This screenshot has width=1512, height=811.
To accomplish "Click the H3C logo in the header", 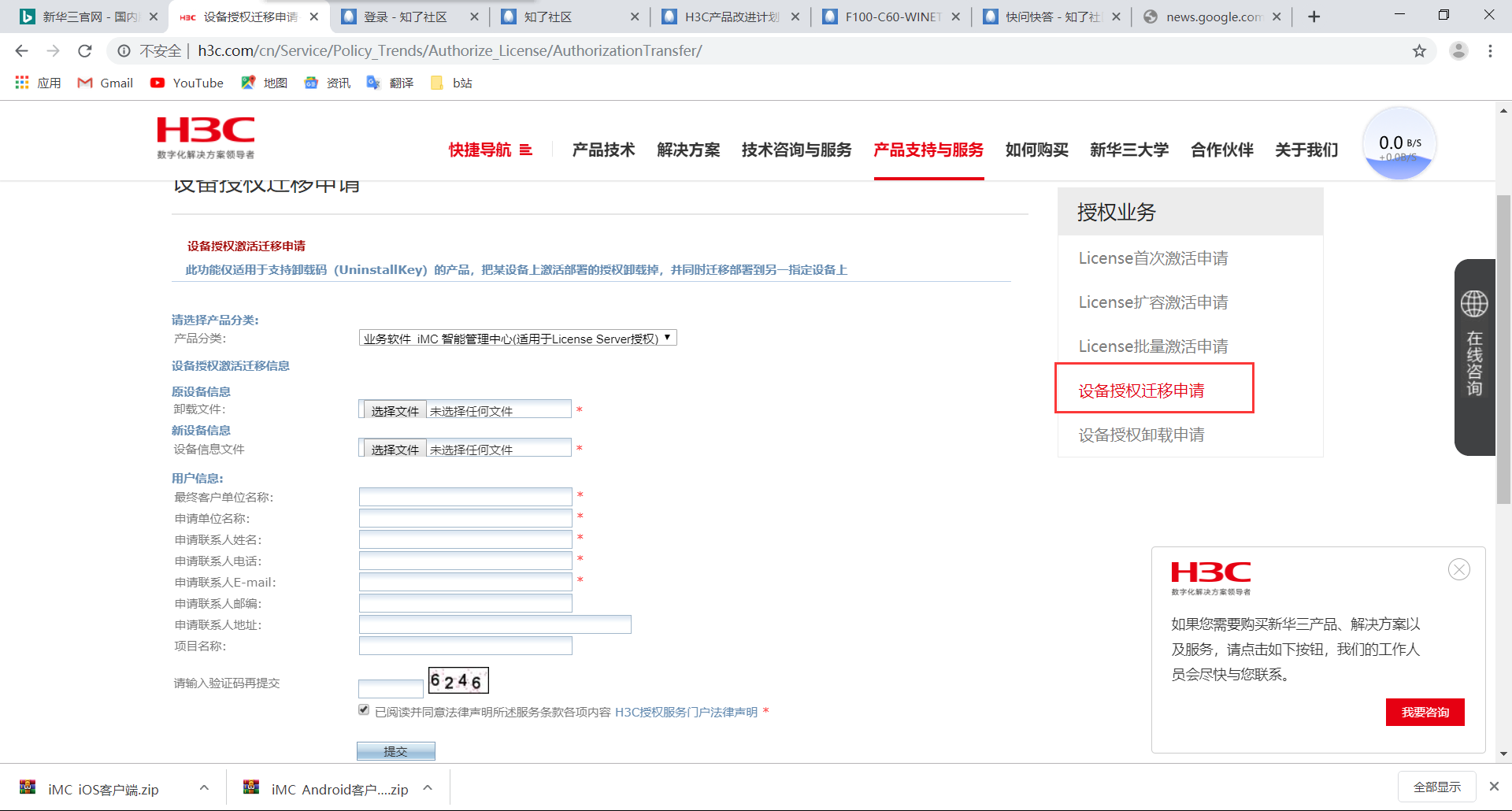I will pos(206,138).
